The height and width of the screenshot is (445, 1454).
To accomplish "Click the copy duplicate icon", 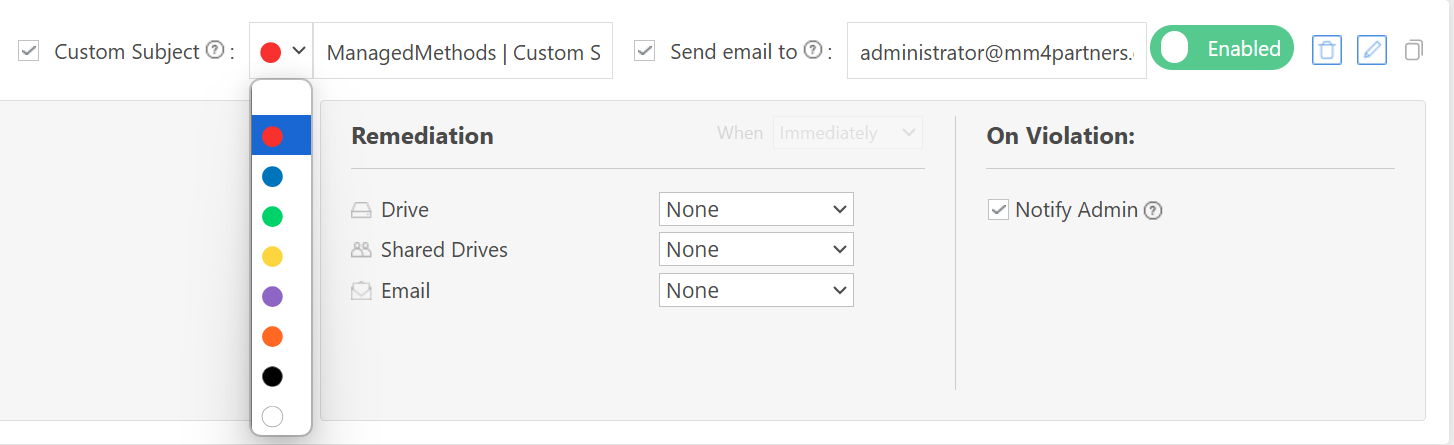I will click(1413, 50).
